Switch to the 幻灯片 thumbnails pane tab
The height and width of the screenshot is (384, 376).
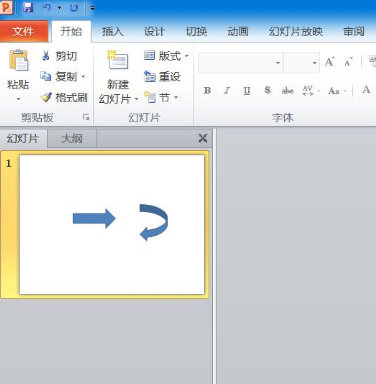(x=23, y=138)
